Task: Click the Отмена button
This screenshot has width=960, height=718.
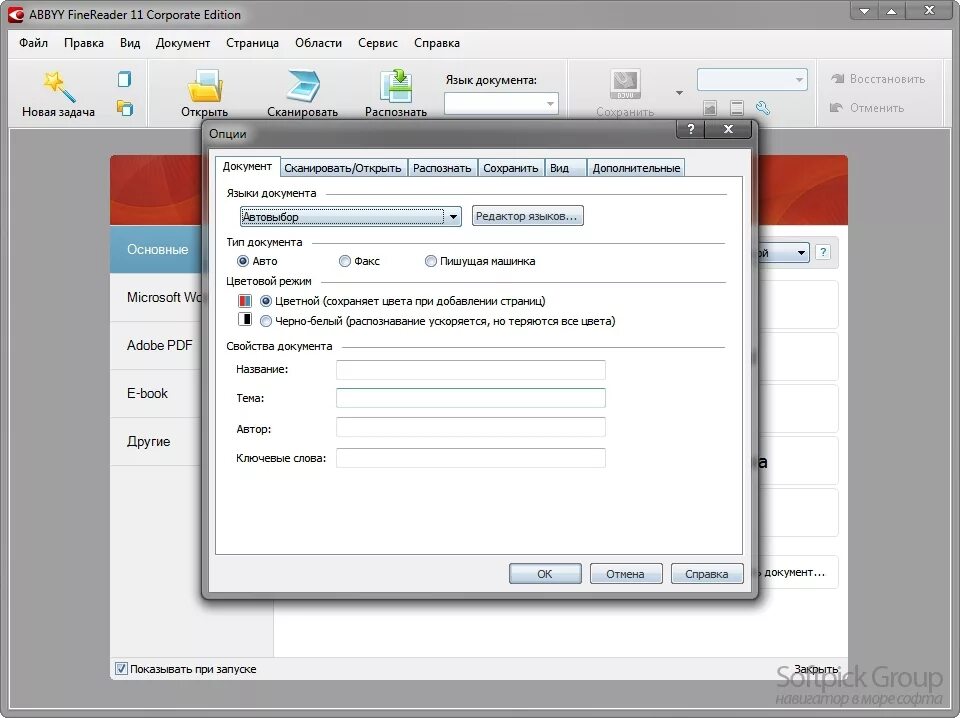Action: 626,574
